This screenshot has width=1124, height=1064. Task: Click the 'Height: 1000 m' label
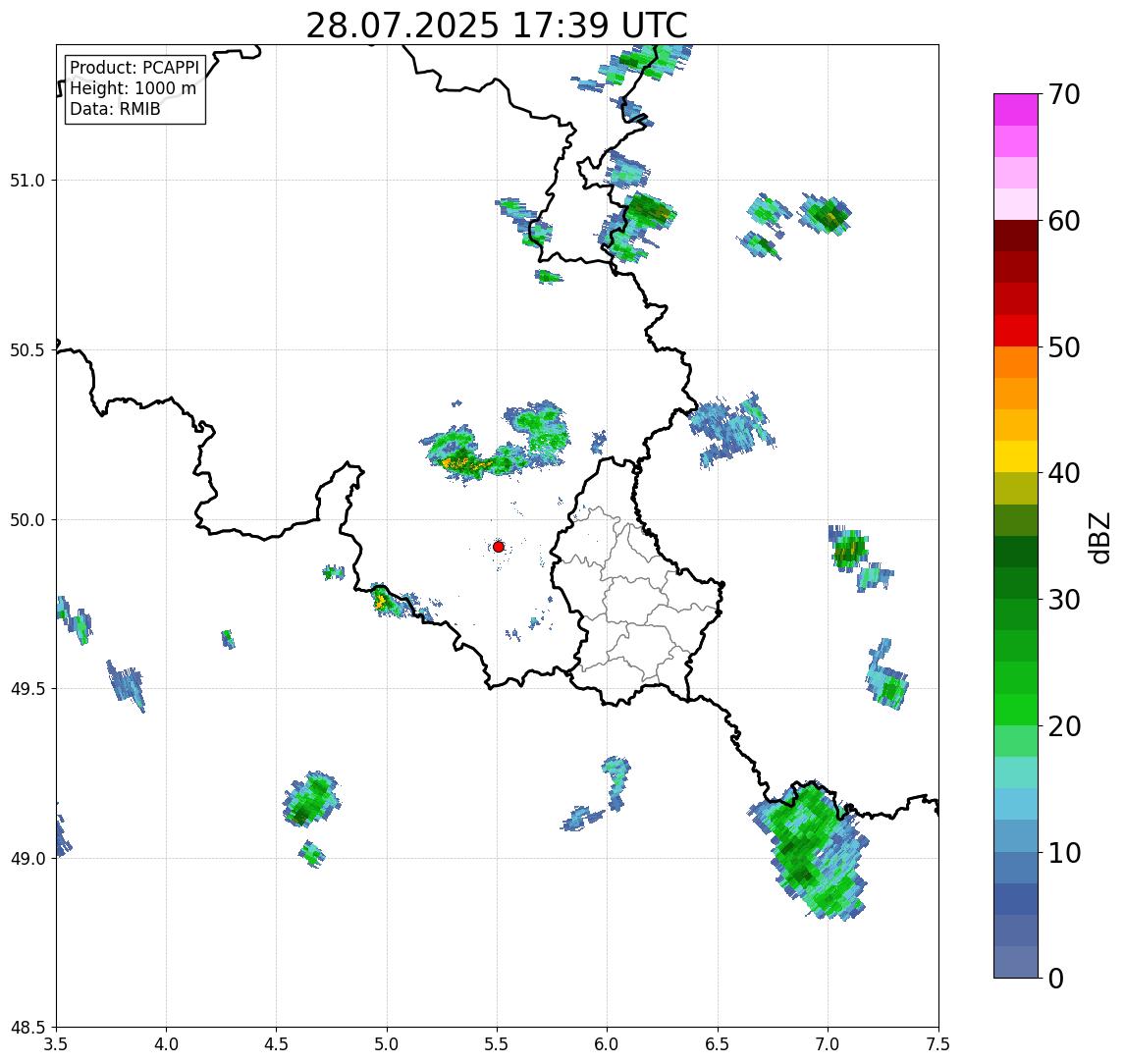click(133, 88)
